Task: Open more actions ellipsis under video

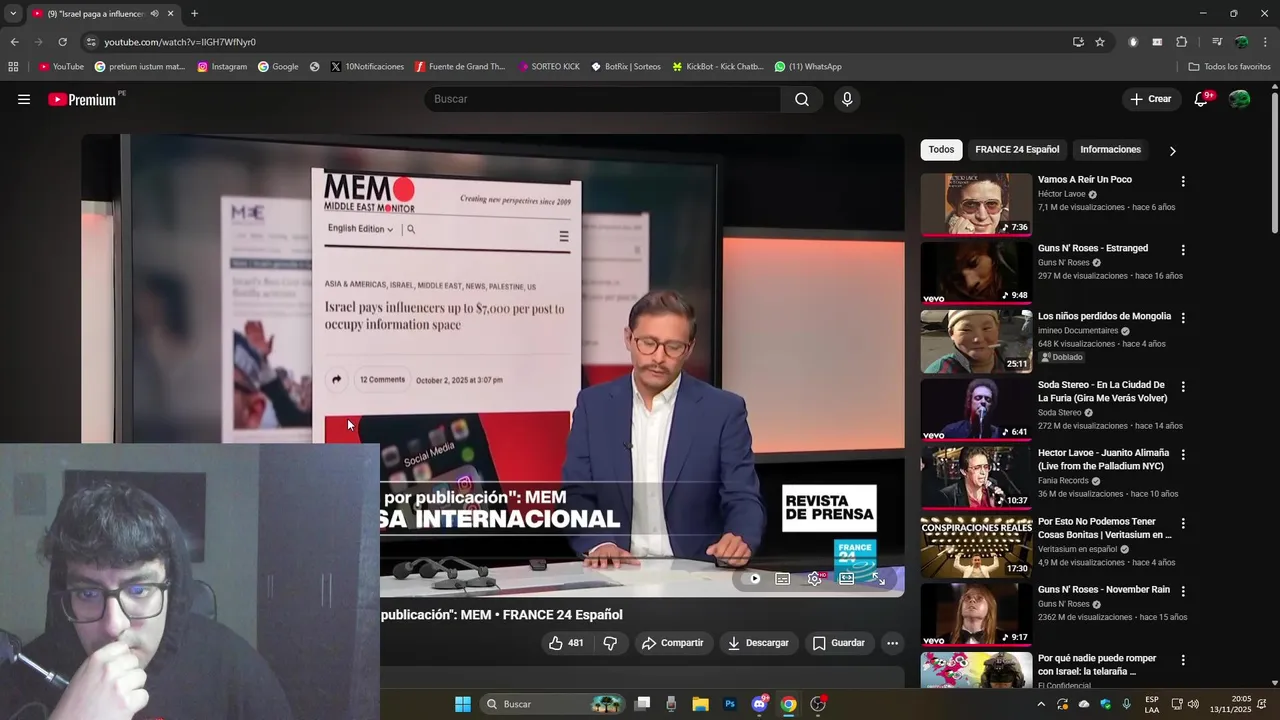Action: [892, 643]
